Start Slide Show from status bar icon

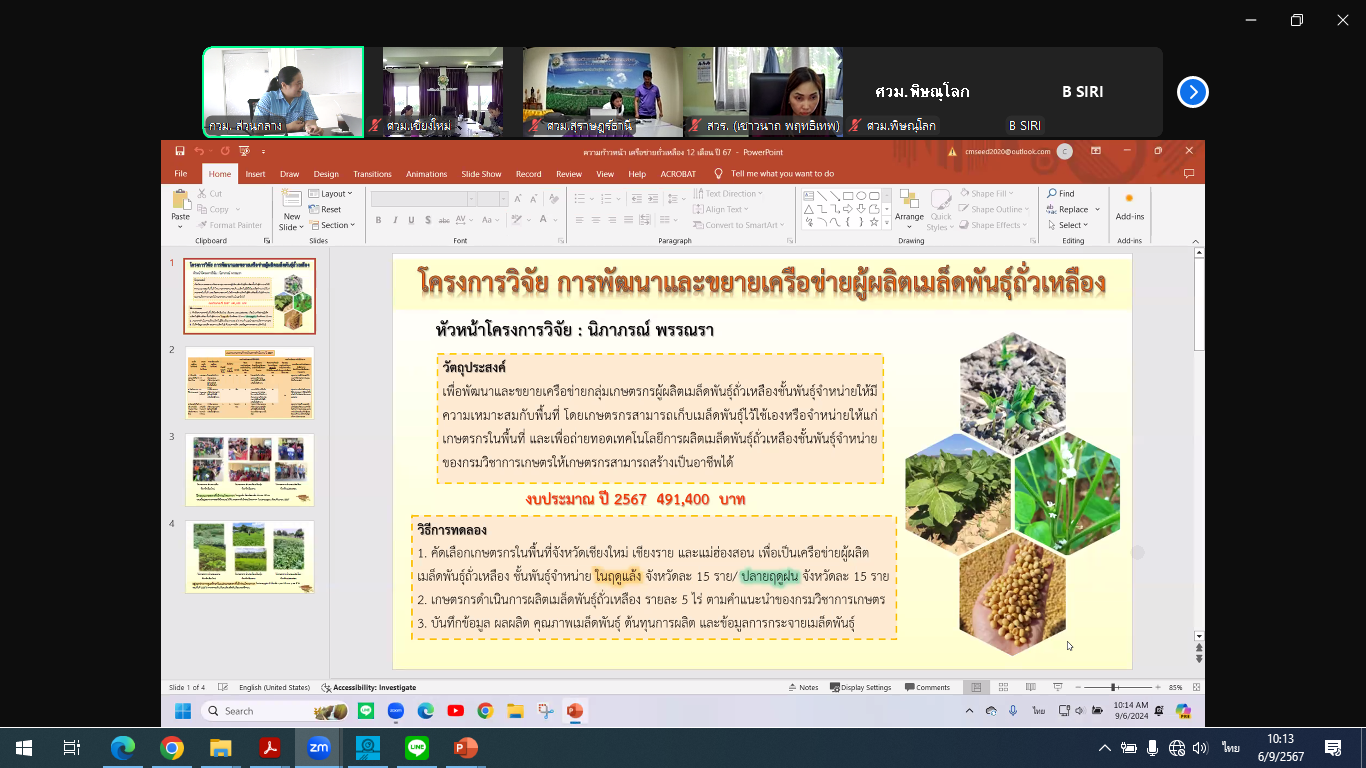coord(1057,688)
